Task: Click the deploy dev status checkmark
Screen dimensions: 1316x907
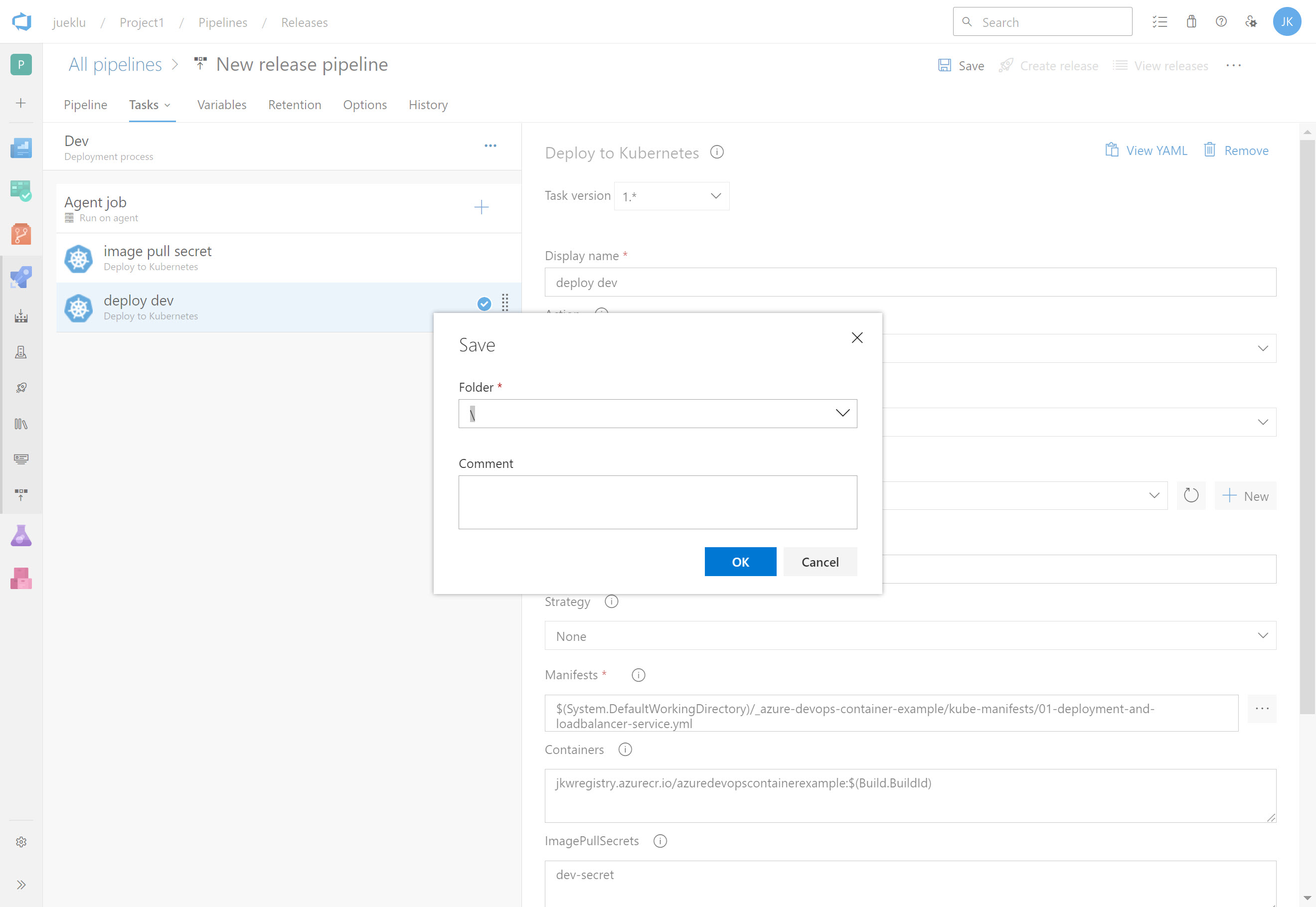Action: coord(484,304)
